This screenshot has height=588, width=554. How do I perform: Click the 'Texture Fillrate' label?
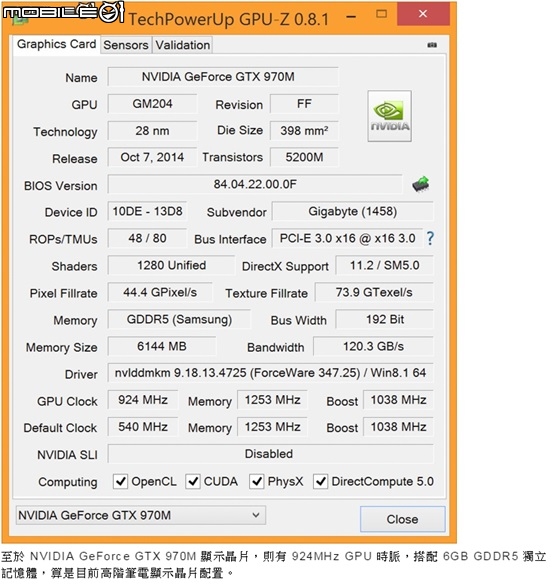click(266, 294)
